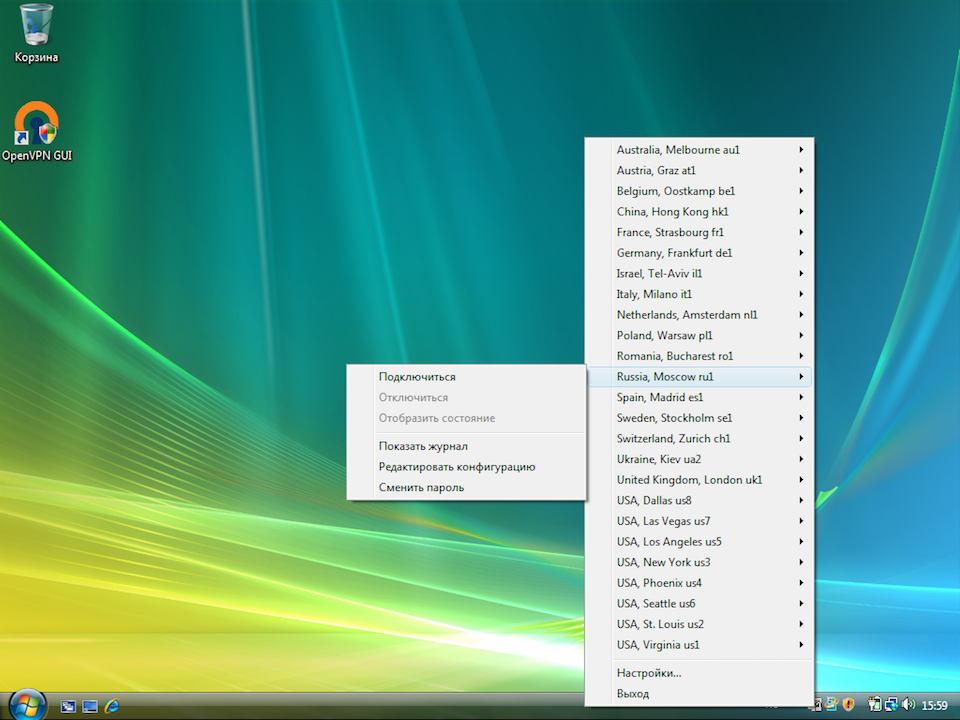Expand the Germany, Frankfurt de1 submenu arrow
The height and width of the screenshot is (720, 960).
pos(801,253)
